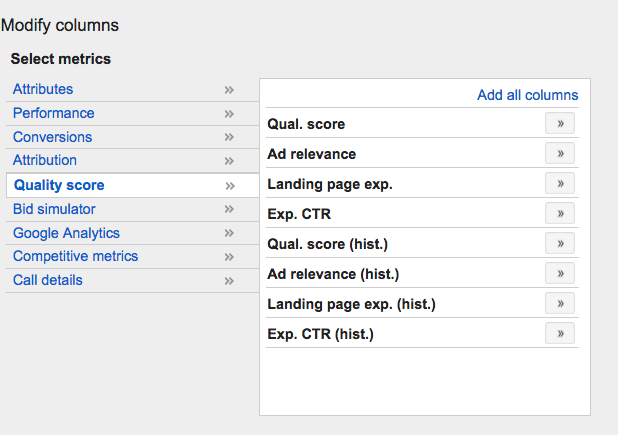Open the Attribution metrics category
The image size is (618, 435).
pyautogui.click(x=45, y=160)
